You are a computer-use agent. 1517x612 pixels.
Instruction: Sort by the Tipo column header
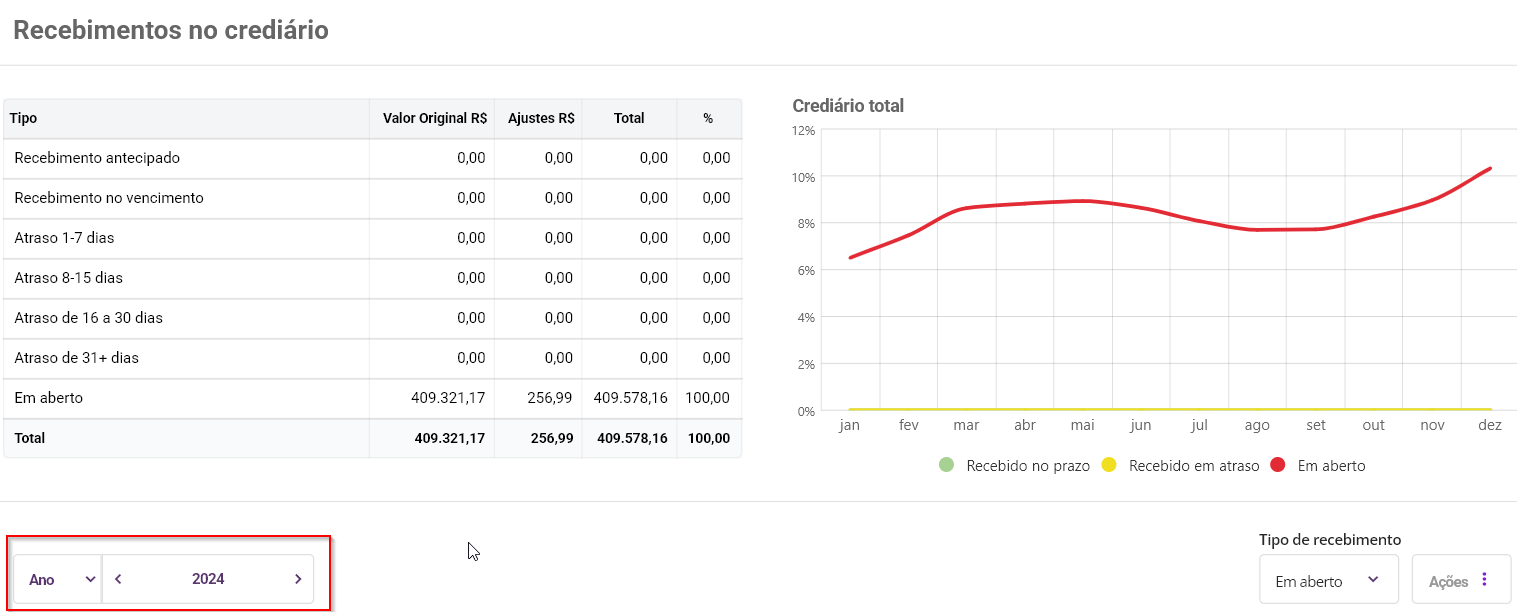[24, 118]
